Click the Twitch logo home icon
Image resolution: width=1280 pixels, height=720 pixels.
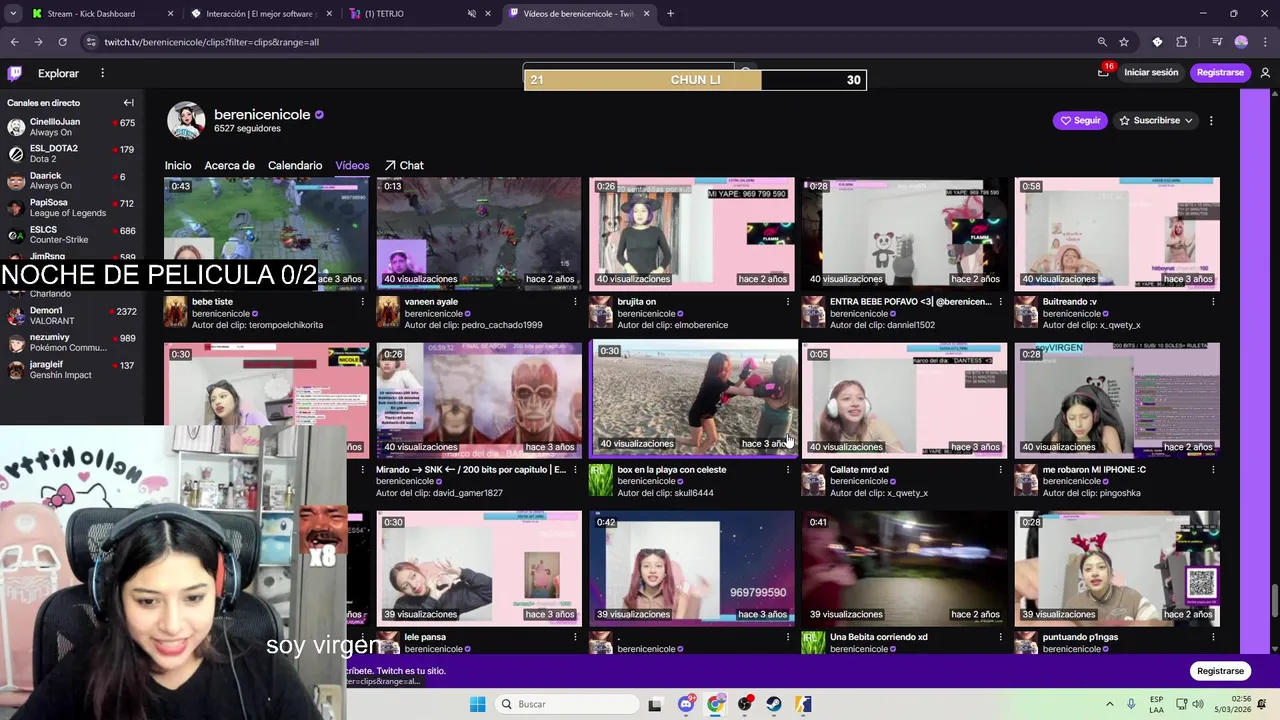click(15, 73)
